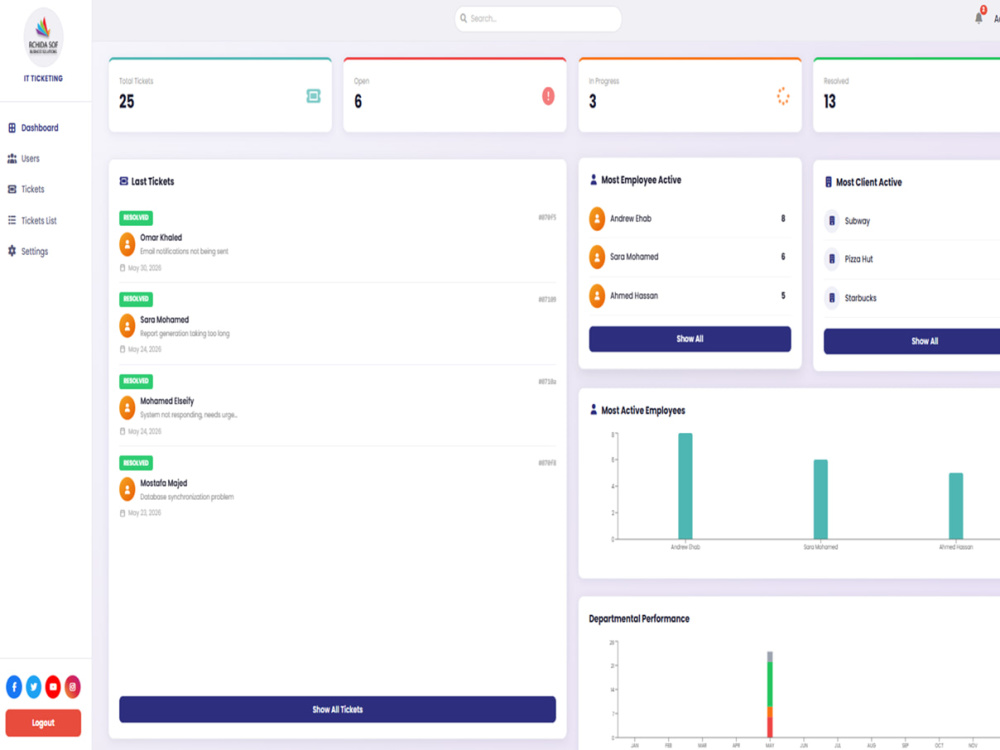This screenshot has width=1000, height=750.
Task: Click the Rchida Soft logo
Action: click(43, 38)
